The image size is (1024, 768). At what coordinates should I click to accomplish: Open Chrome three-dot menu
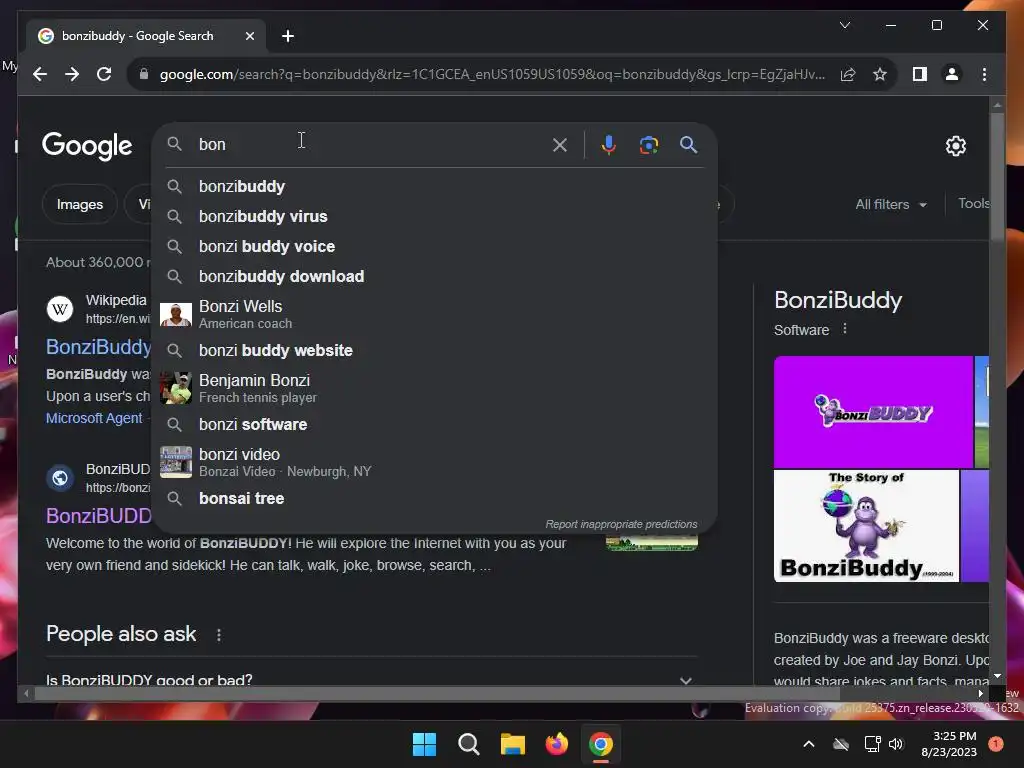(x=984, y=74)
